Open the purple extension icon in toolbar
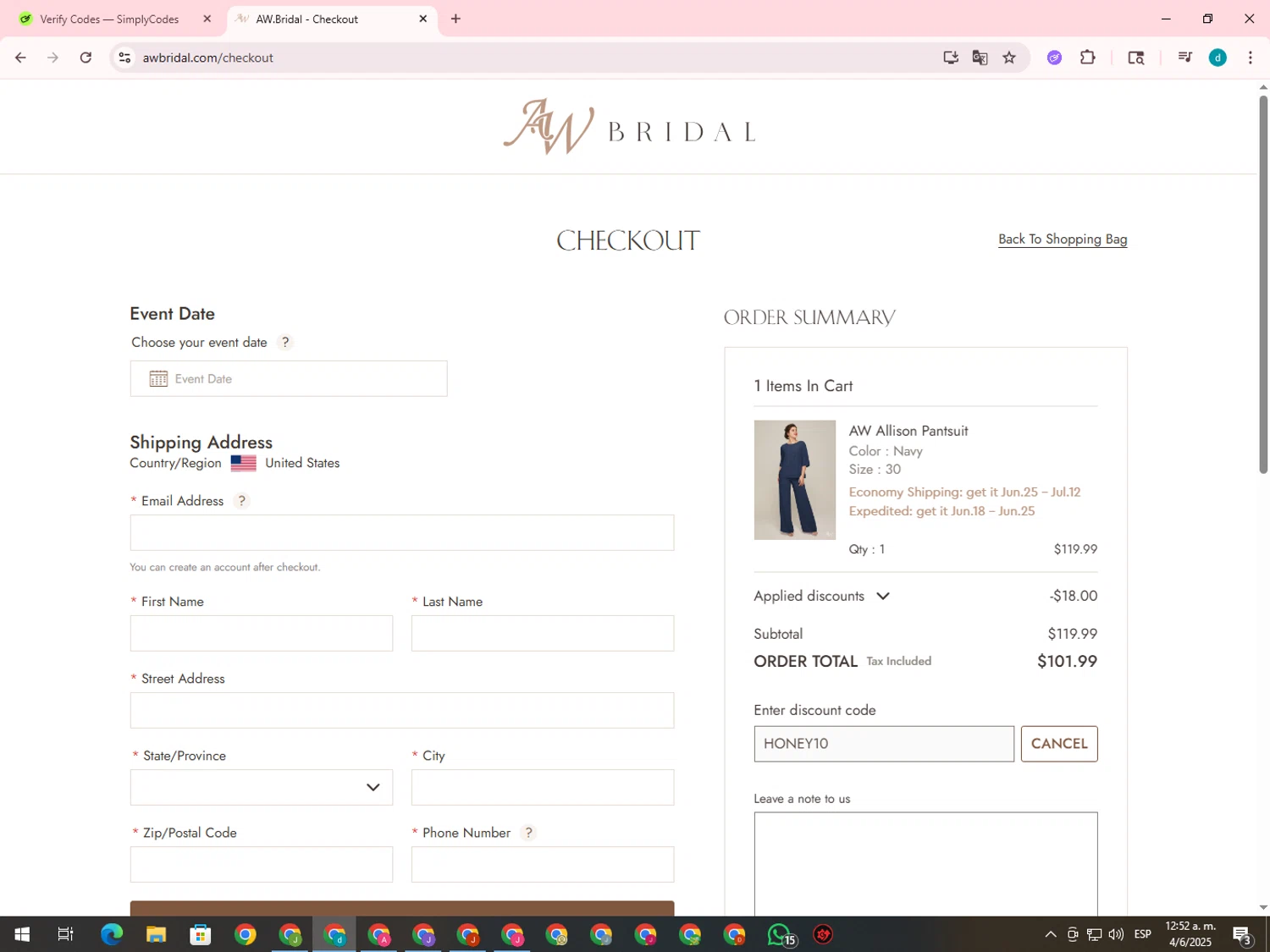Screen dimensions: 1270x952 (1054, 58)
